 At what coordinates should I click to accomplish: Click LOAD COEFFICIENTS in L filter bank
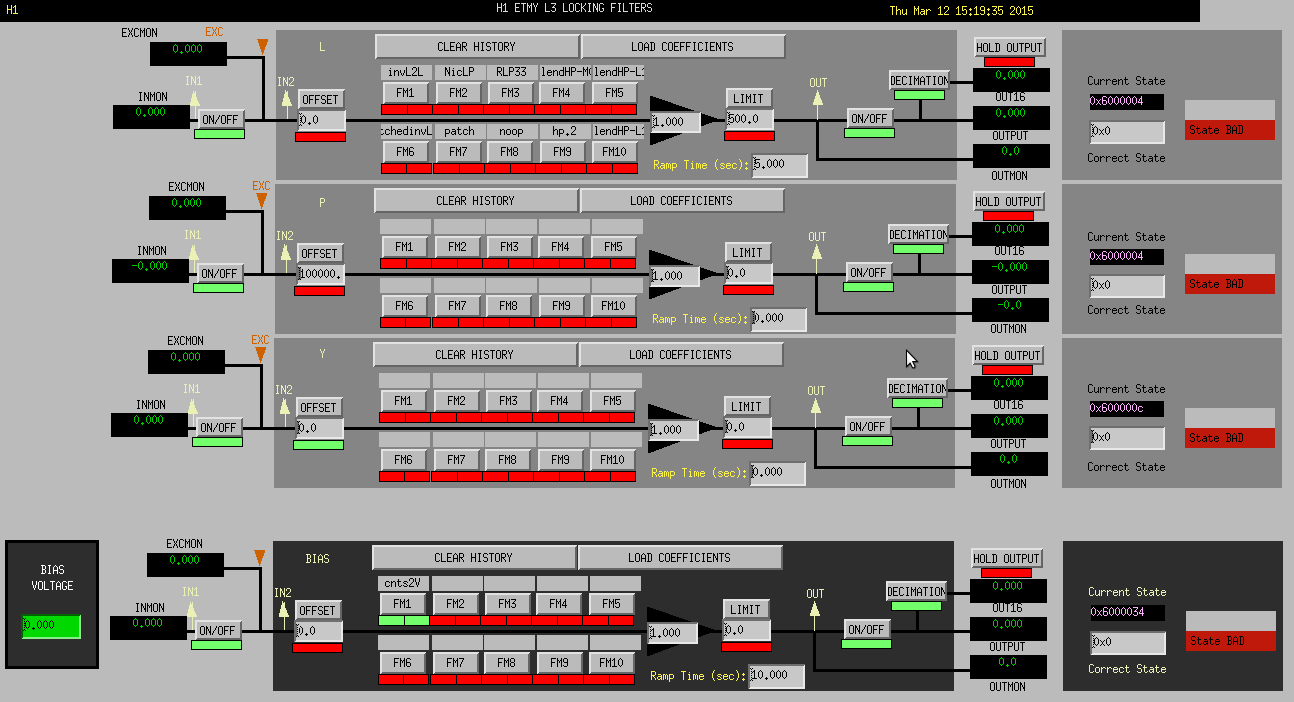683,47
